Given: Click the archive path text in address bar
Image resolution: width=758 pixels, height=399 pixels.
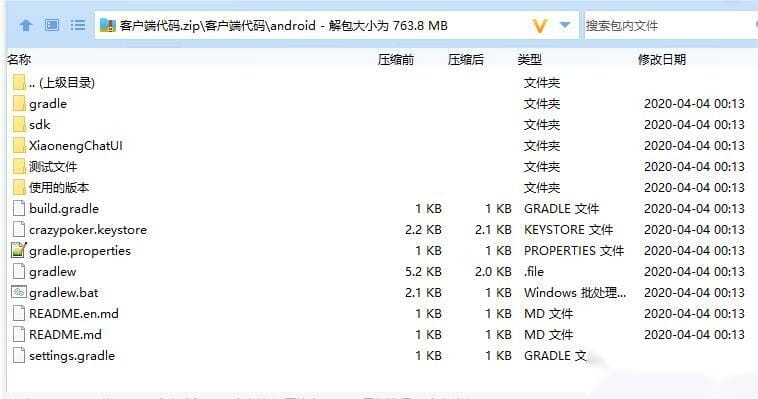Looking at the screenshot, I should click(284, 25).
